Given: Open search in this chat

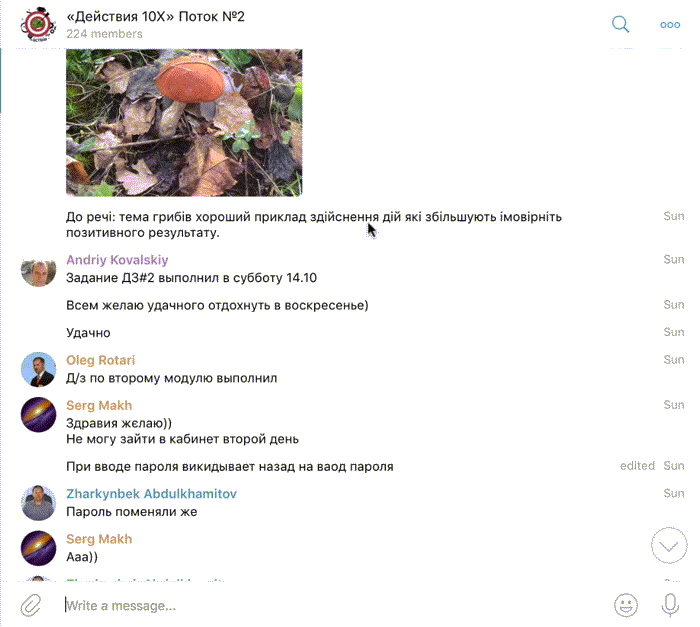Looking at the screenshot, I should pyautogui.click(x=620, y=24).
